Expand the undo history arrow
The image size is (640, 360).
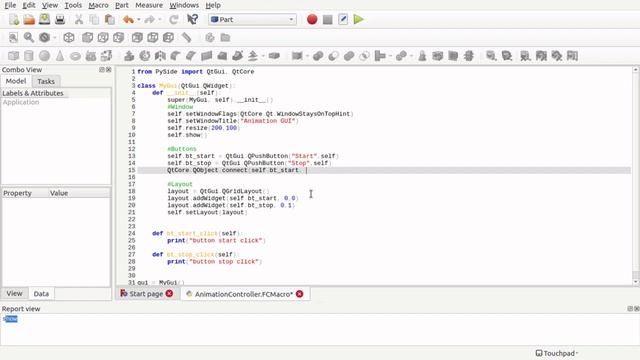point(139,20)
